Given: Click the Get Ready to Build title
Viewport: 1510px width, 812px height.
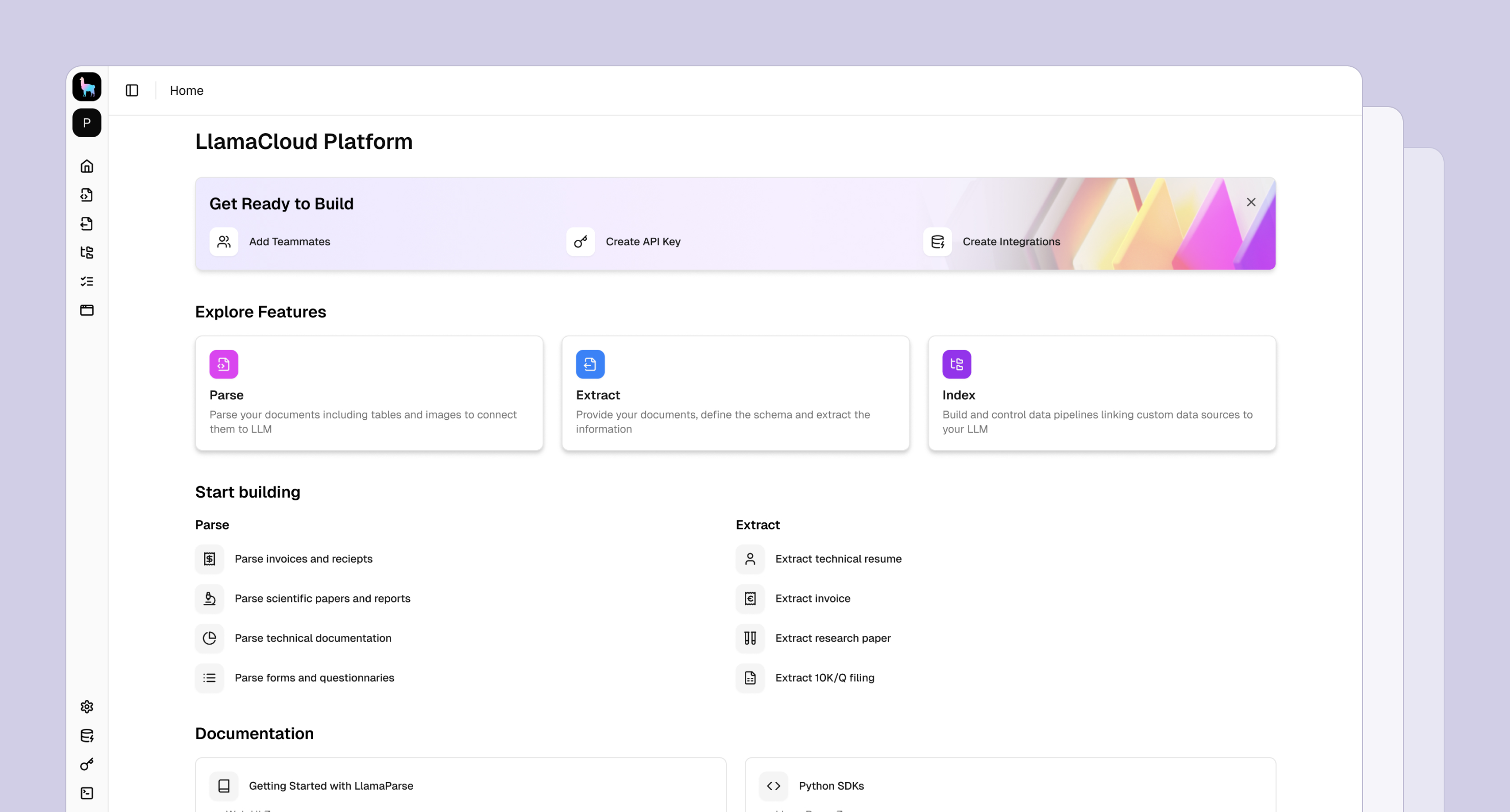Looking at the screenshot, I should [x=282, y=204].
